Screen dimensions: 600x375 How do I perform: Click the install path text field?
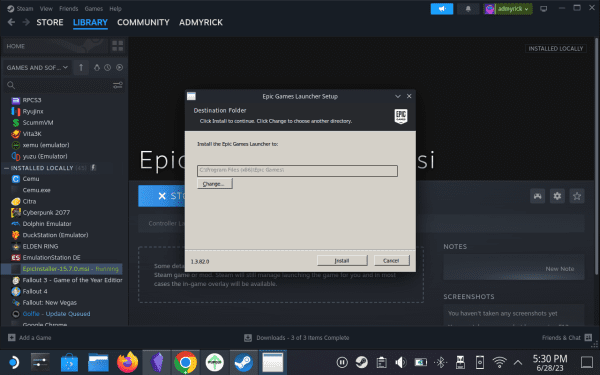(x=297, y=170)
